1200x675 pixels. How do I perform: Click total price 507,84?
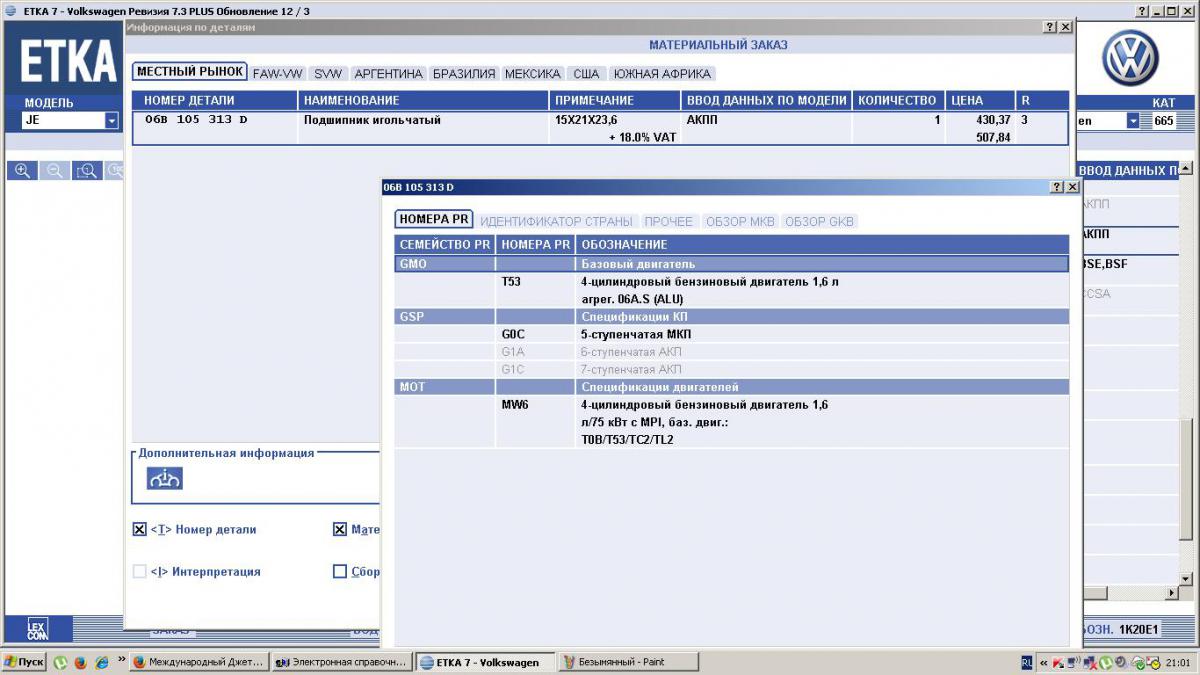pyautogui.click(x=993, y=137)
